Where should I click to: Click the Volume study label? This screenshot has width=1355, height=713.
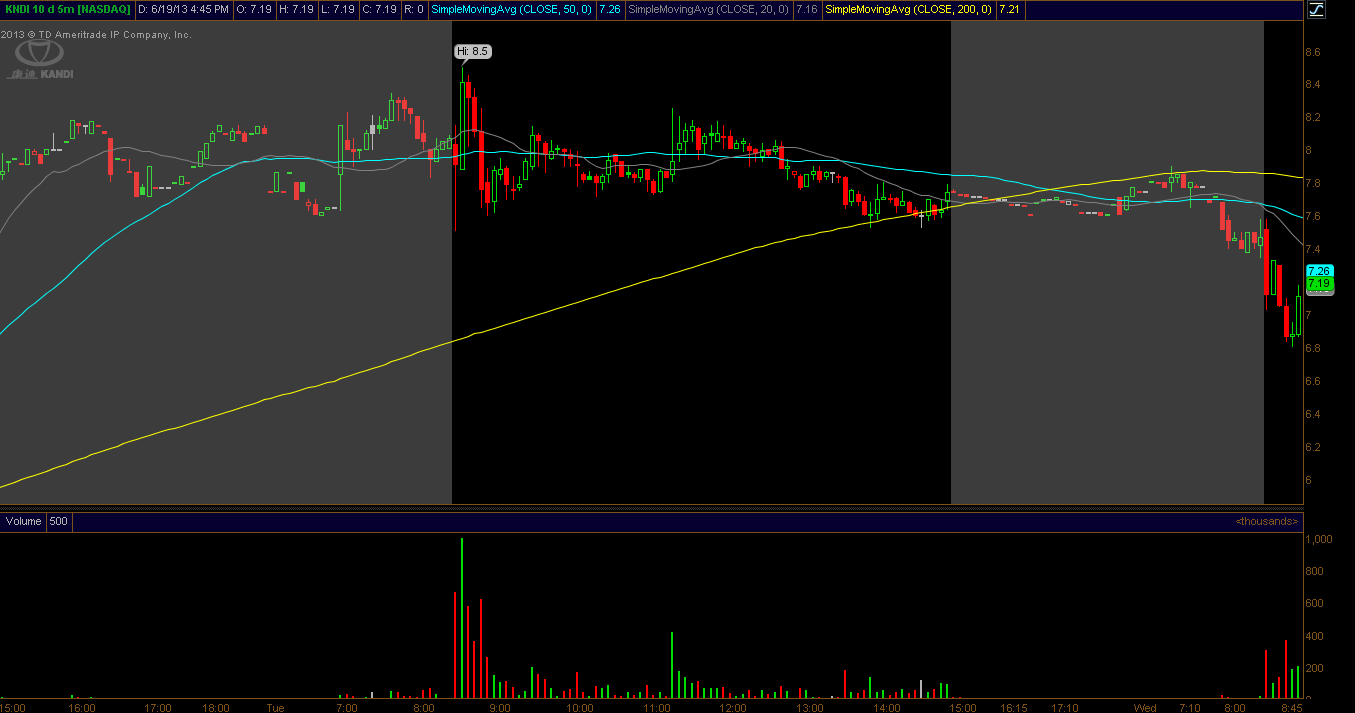(x=23, y=521)
